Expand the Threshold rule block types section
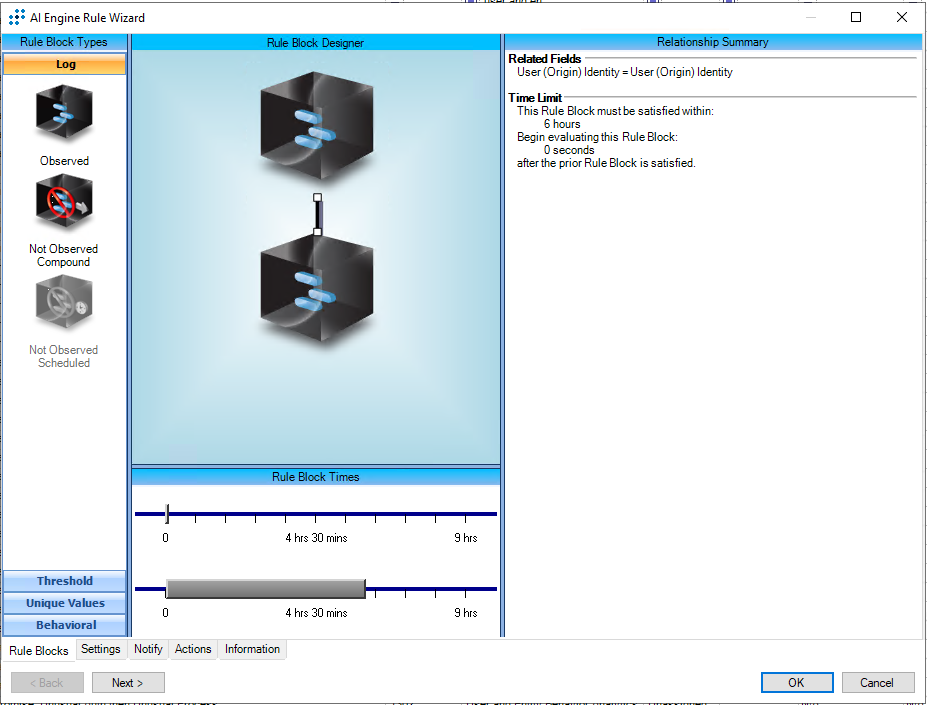The width and height of the screenshot is (927, 705). [x=65, y=581]
